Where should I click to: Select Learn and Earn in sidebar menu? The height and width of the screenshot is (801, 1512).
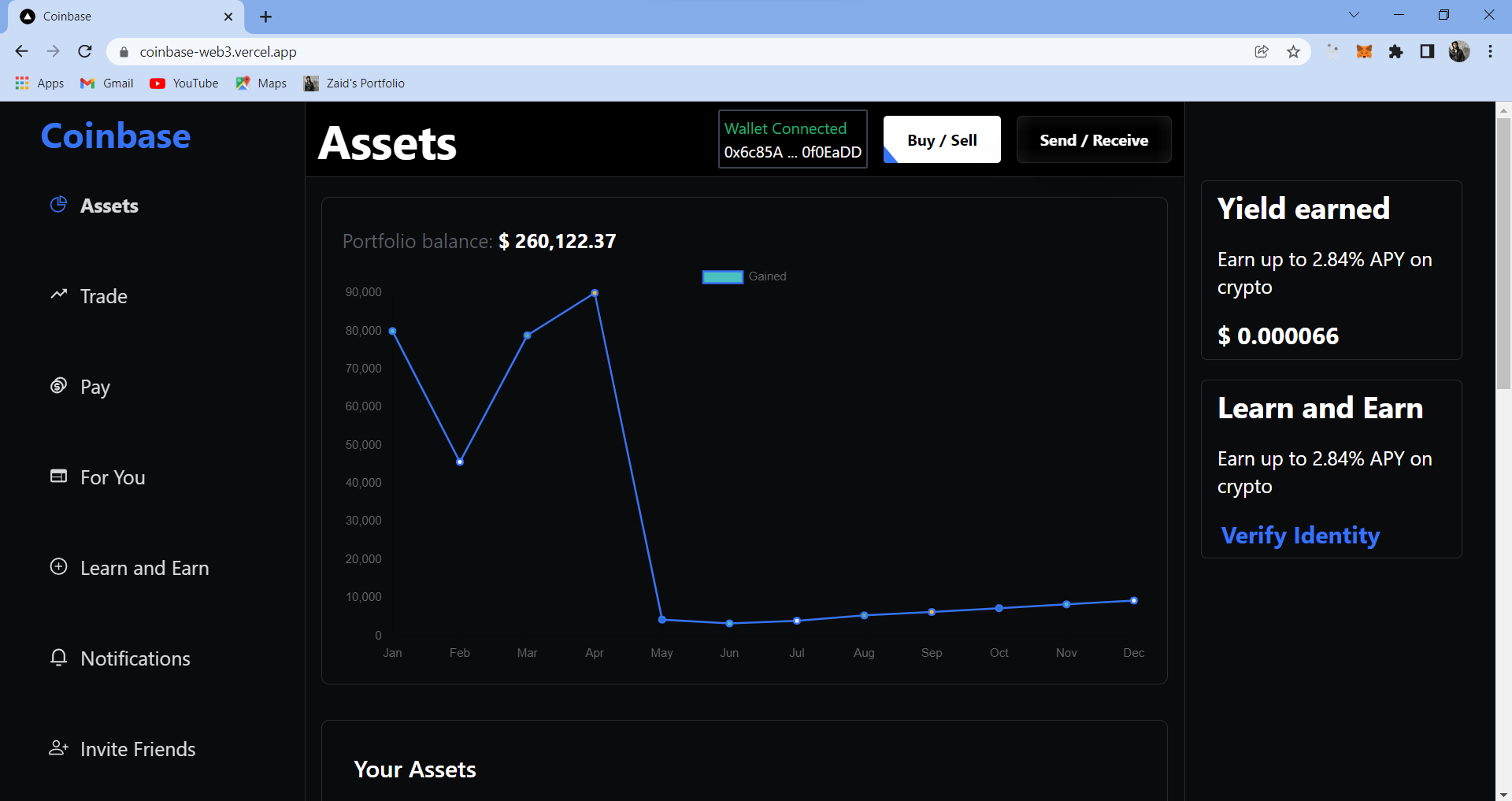click(145, 568)
